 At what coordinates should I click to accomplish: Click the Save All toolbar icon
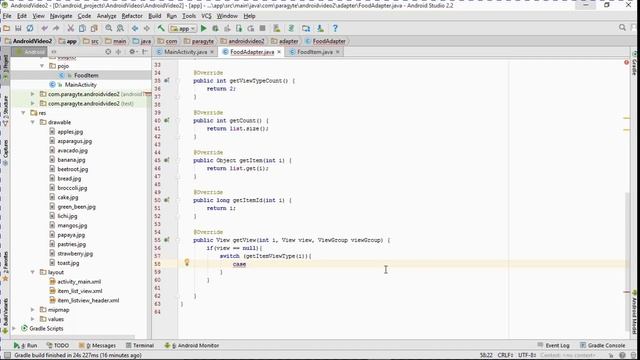[x=18, y=28]
